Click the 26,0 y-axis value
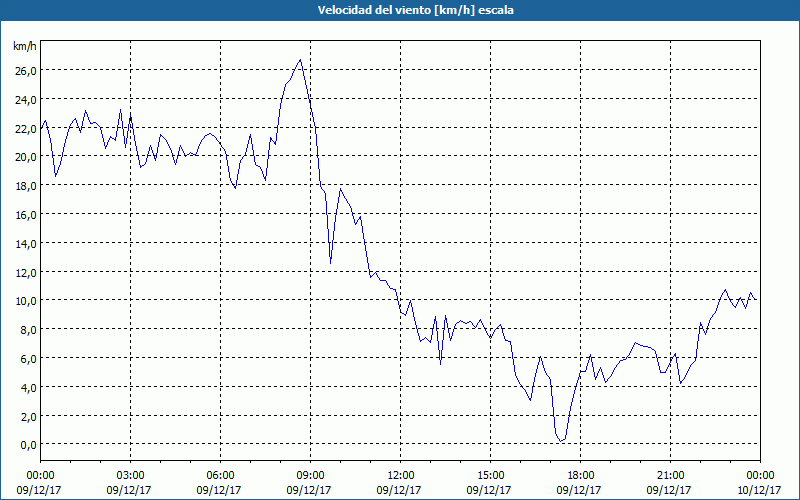This screenshot has height=500, width=800. [x=26, y=71]
